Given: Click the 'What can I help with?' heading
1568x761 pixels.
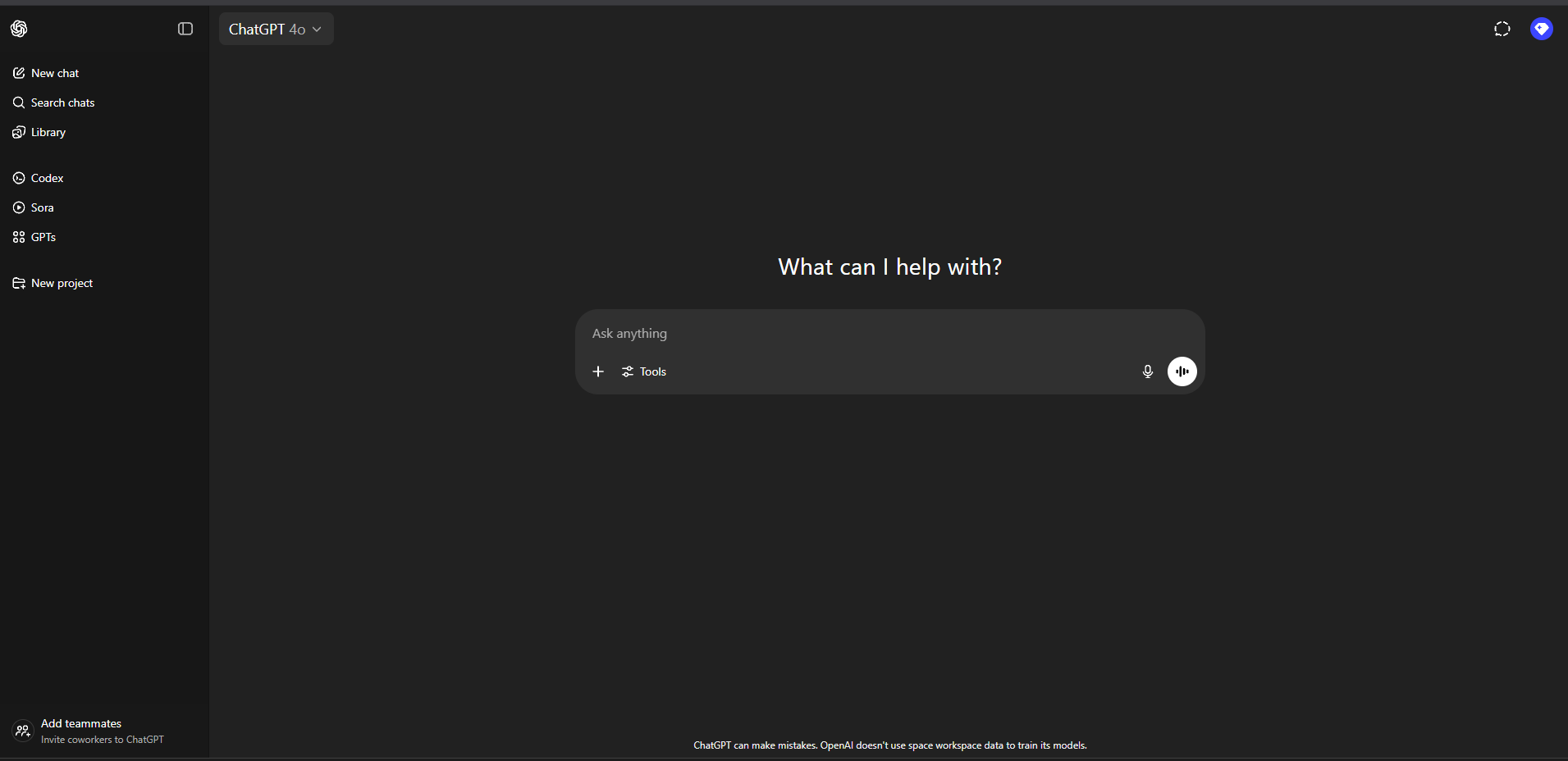Looking at the screenshot, I should (x=889, y=267).
